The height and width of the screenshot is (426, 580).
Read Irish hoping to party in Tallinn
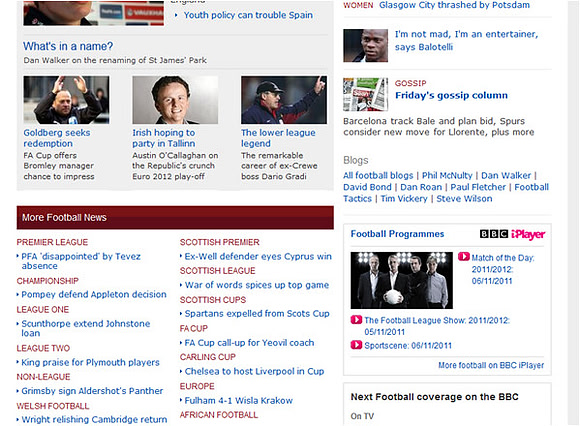(x=164, y=138)
